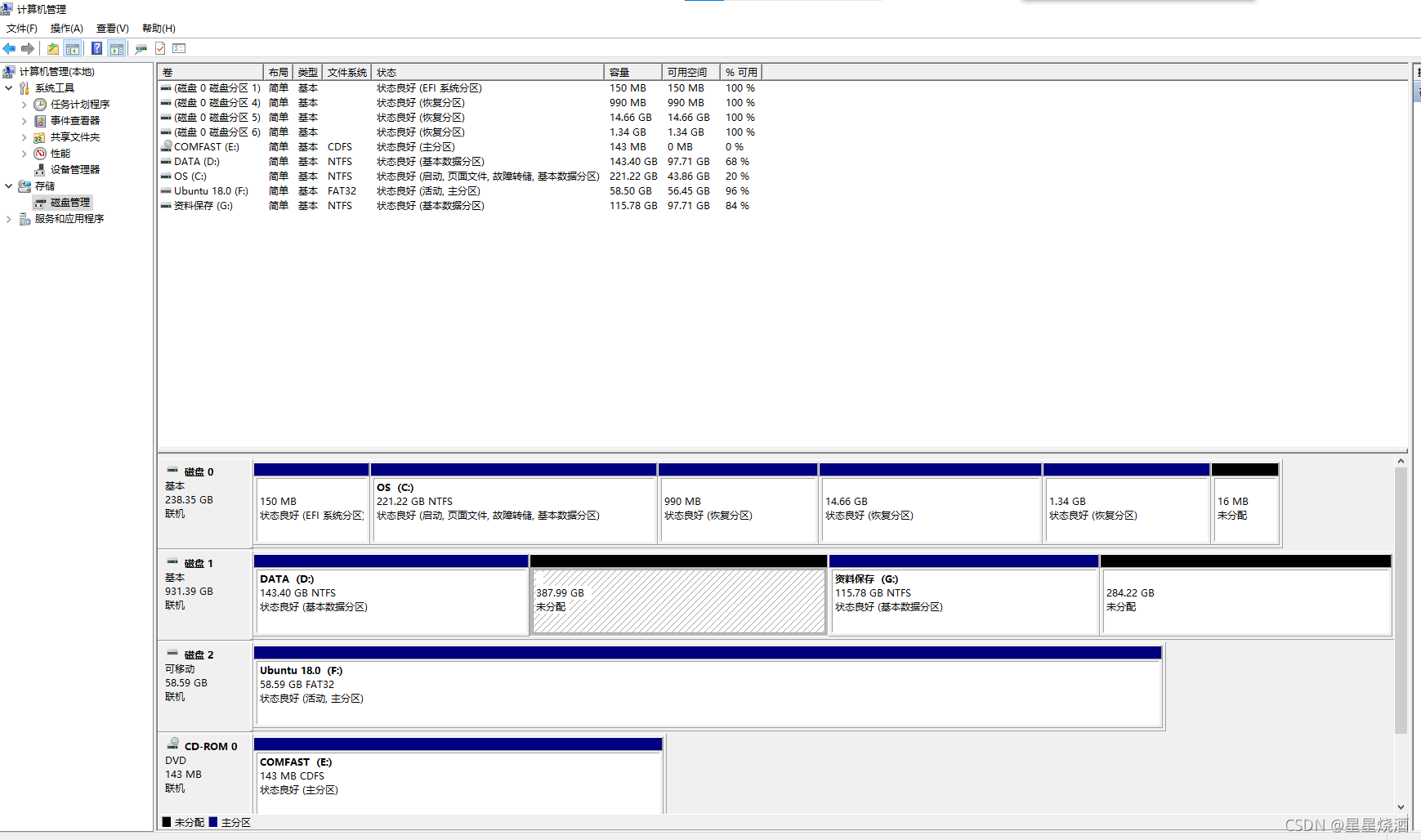Screen dimensions: 1421x840
Task: Sort by the % 可用 column header
Action: [x=741, y=73]
